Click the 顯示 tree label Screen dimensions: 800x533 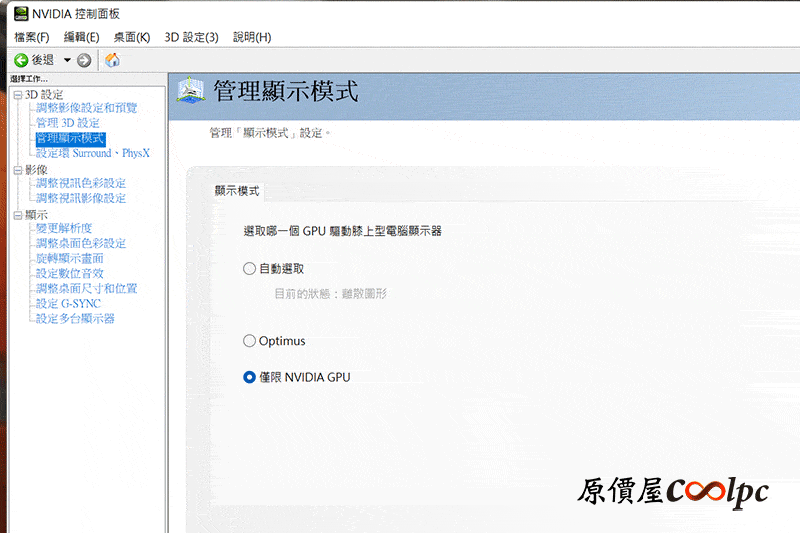pyautogui.click(x=36, y=215)
